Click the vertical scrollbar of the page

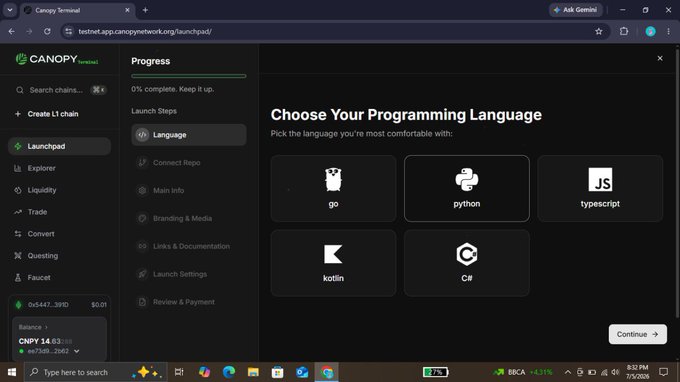(677, 182)
